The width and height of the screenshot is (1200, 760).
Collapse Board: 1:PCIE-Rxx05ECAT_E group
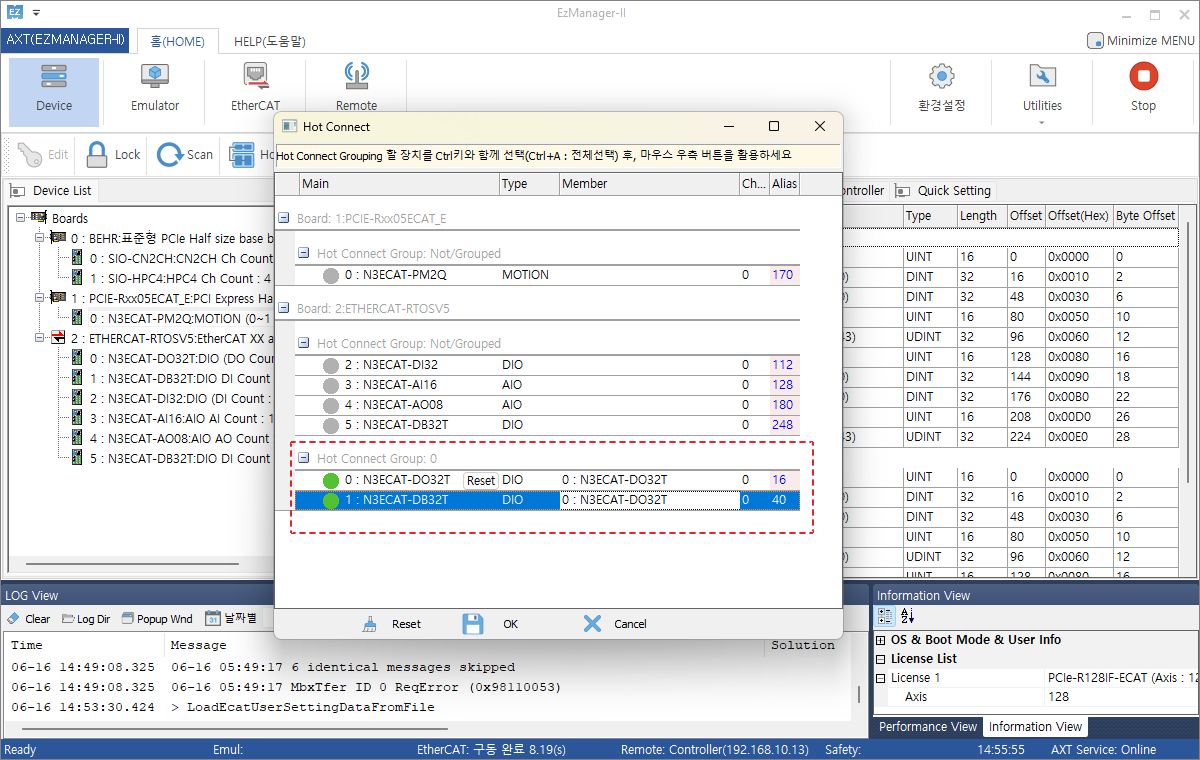point(285,219)
